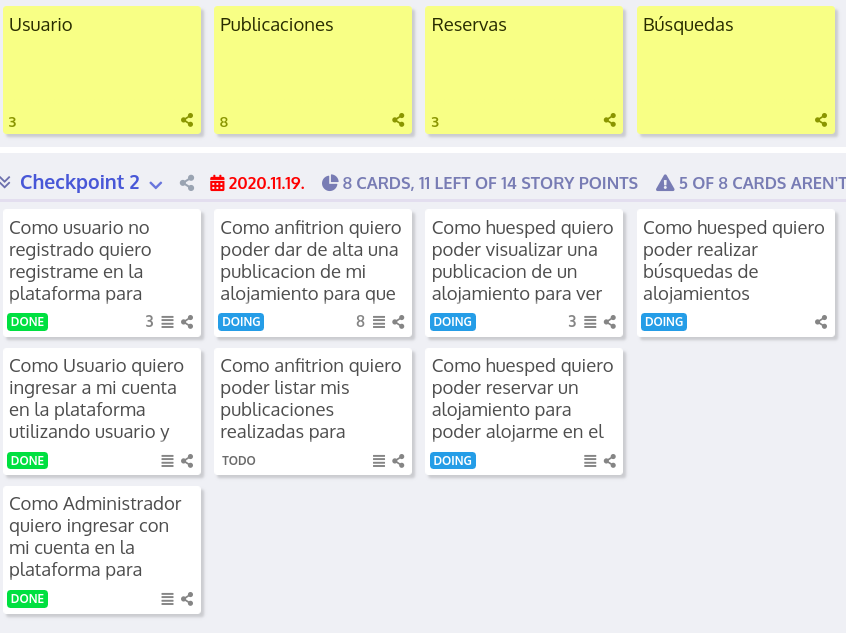Click DONE status on 'usuario no registrado' card
Image resolution: width=846 pixels, height=633 pixels.
click(x=28, y=322)
